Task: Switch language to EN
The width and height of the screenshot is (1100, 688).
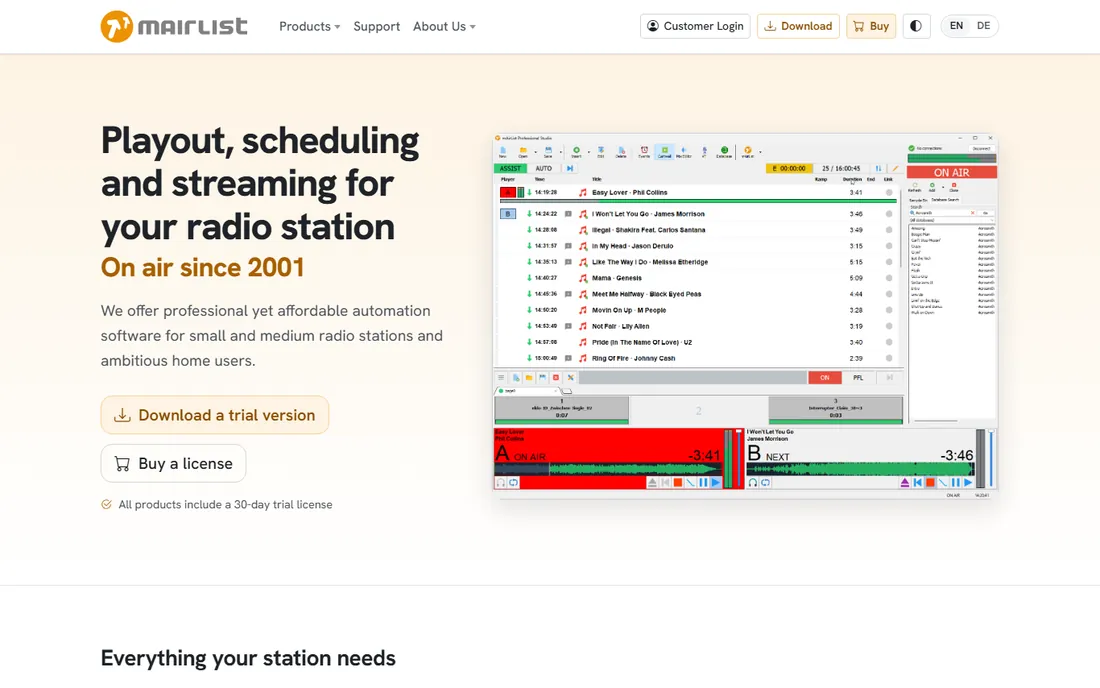Action: [957, 26]
